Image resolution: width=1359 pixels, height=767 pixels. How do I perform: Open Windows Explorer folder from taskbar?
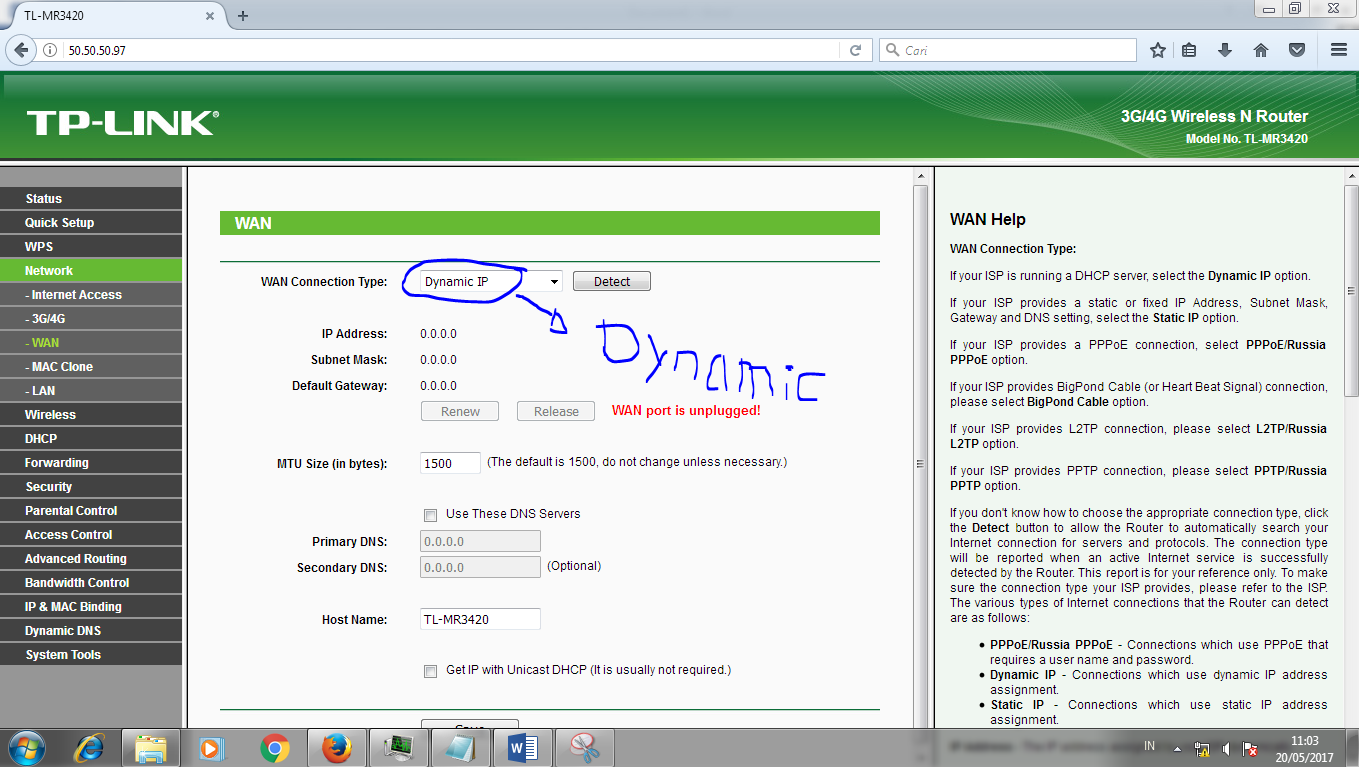150,747
